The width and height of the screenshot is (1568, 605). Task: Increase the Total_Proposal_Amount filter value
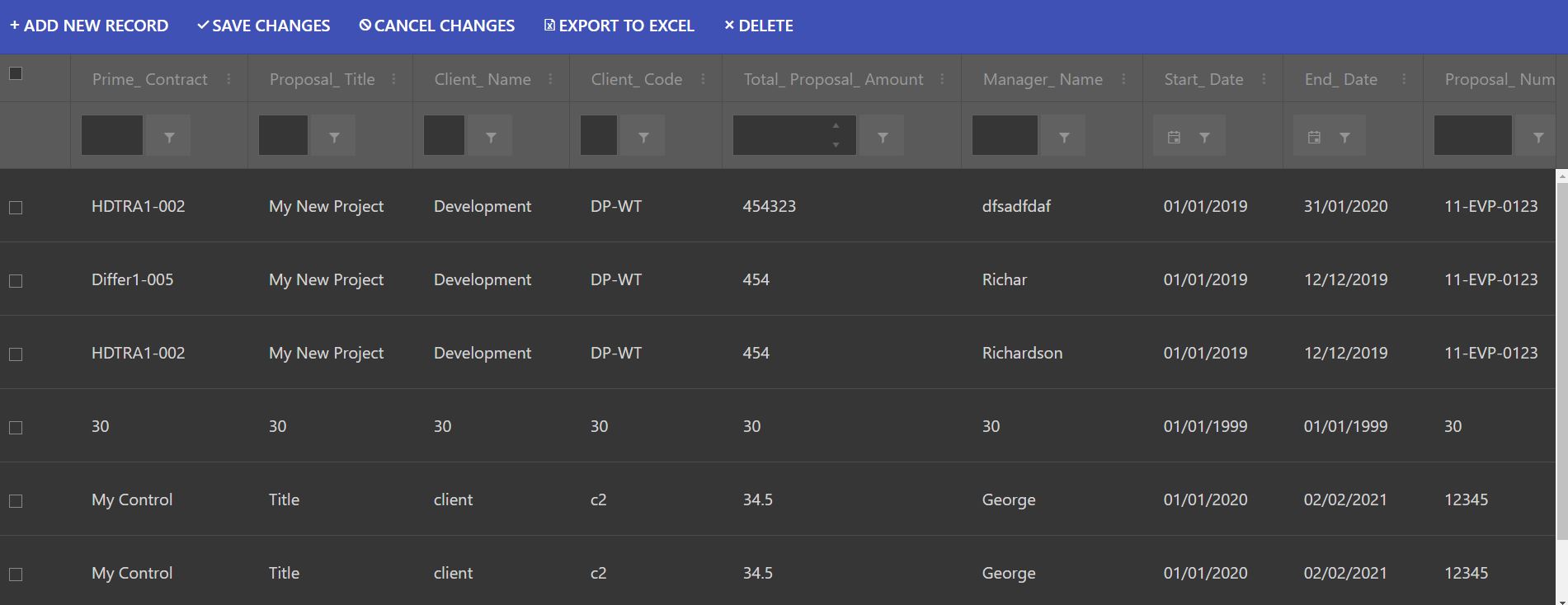(836, 126)
